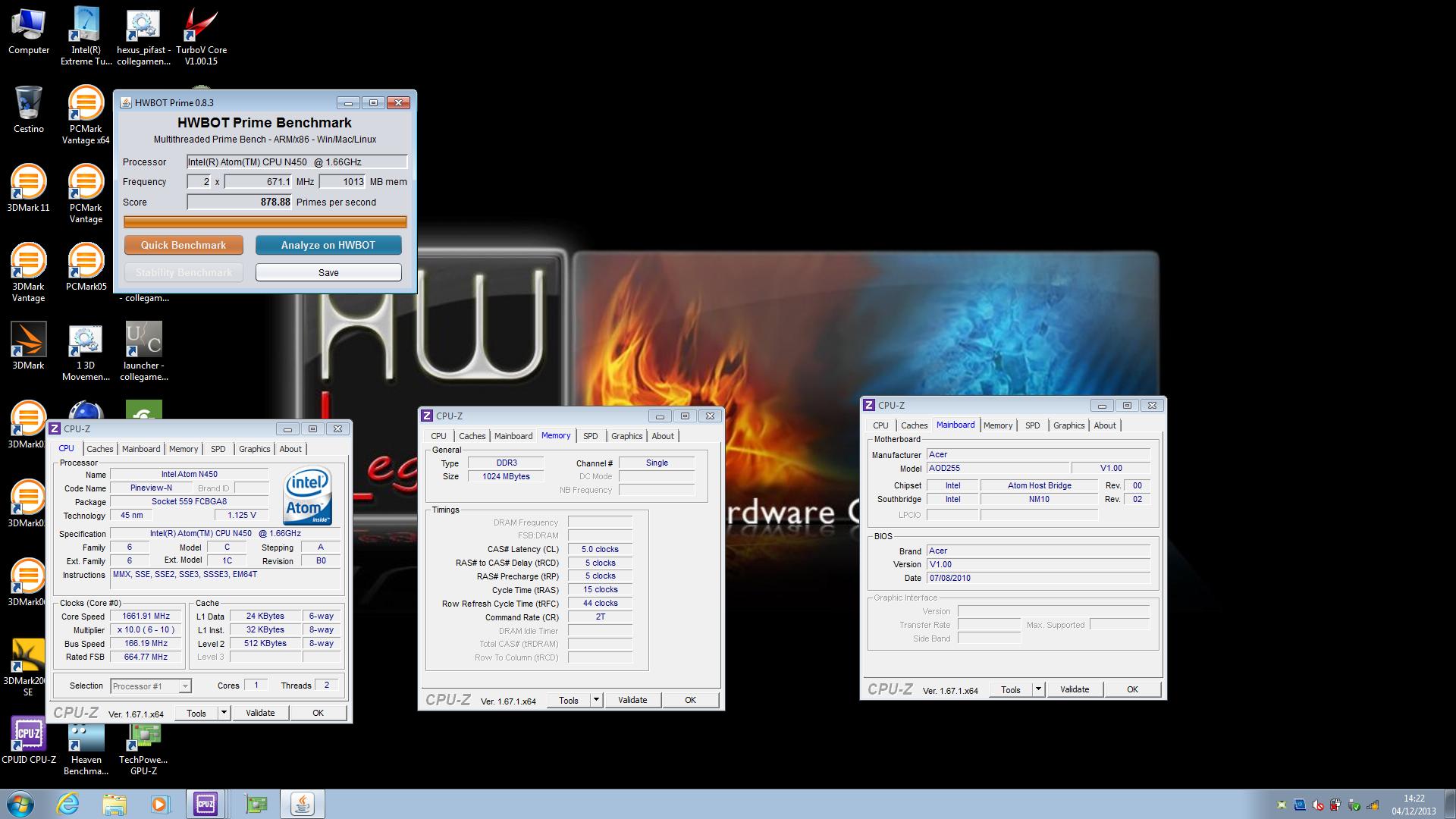Open the 1 3D Movement shortcut

(86, 352)
